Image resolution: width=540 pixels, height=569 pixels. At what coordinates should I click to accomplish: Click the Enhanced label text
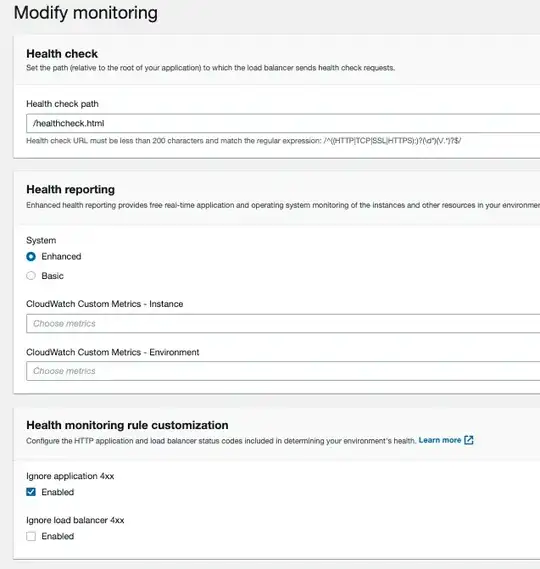click(61, 257)
